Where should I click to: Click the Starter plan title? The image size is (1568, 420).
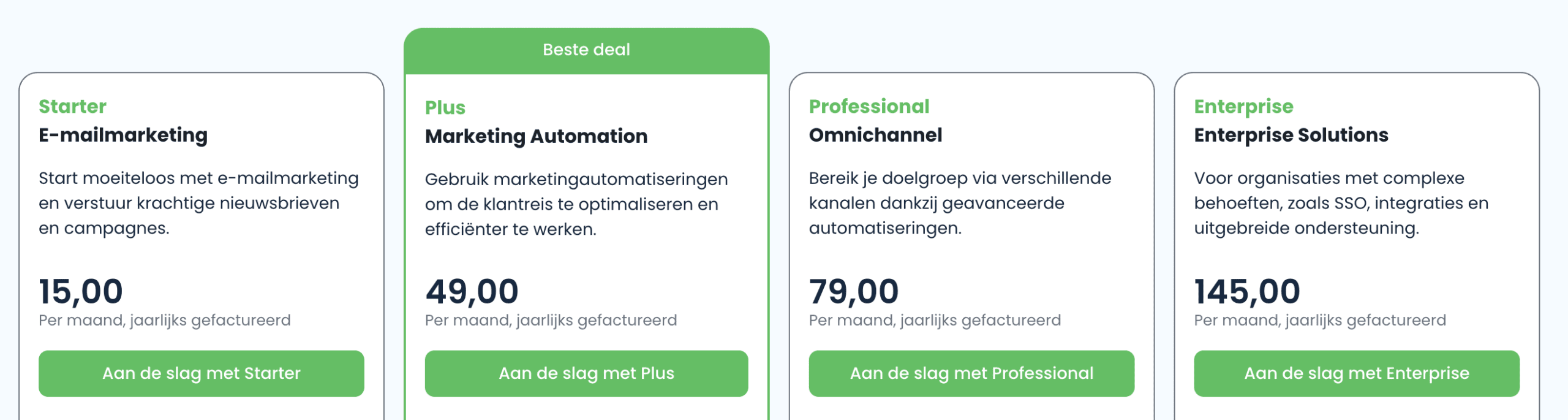point(73,106)
